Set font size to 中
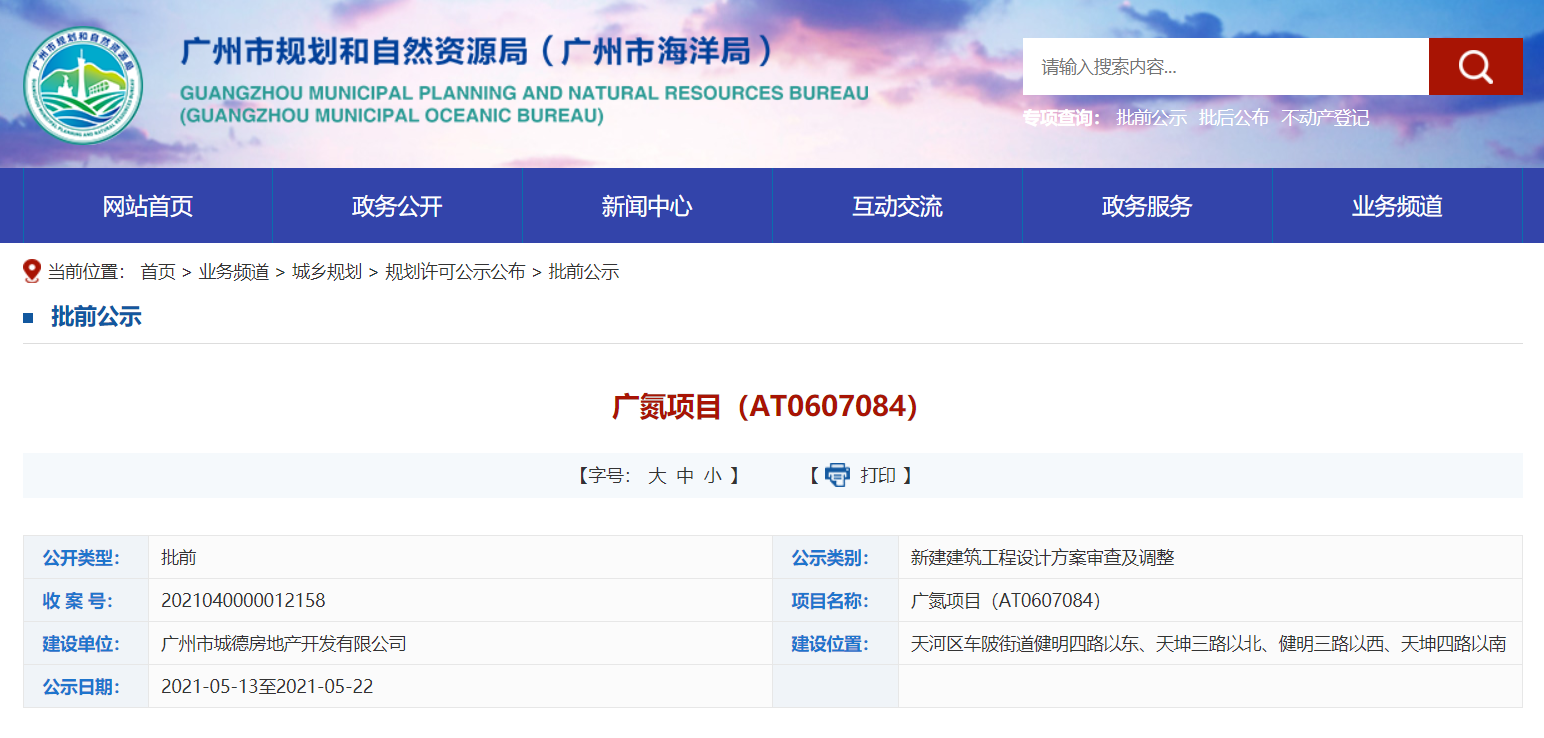1544x738 pixels. click(x=685, y=476)
